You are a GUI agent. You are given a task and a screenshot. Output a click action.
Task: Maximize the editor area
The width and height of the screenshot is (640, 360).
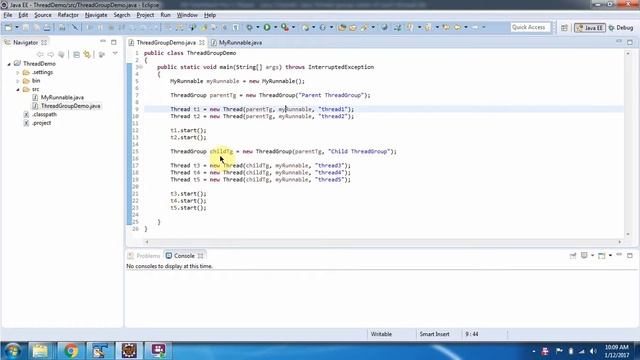pos(630,42)
